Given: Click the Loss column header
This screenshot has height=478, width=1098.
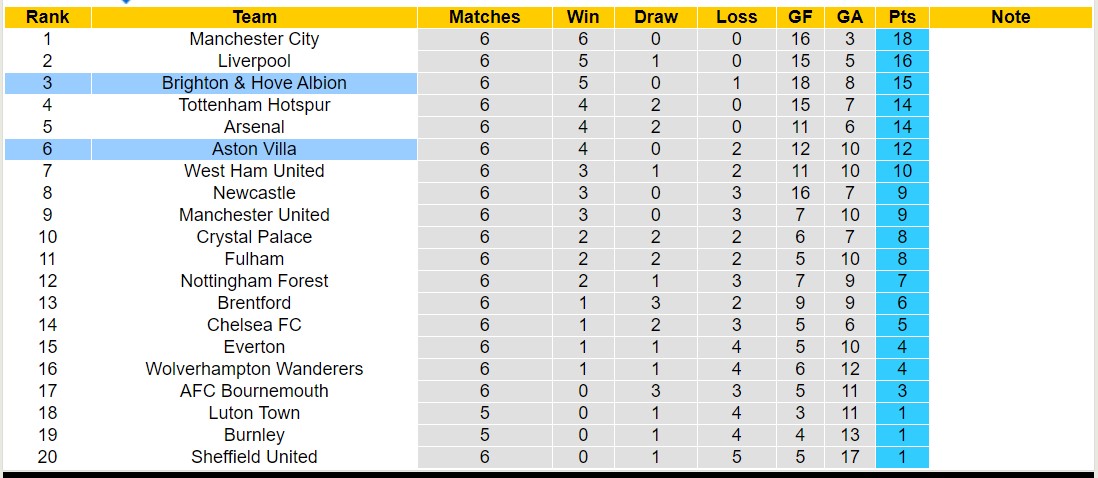Looking at the screenshot, I should click(736, 17).
